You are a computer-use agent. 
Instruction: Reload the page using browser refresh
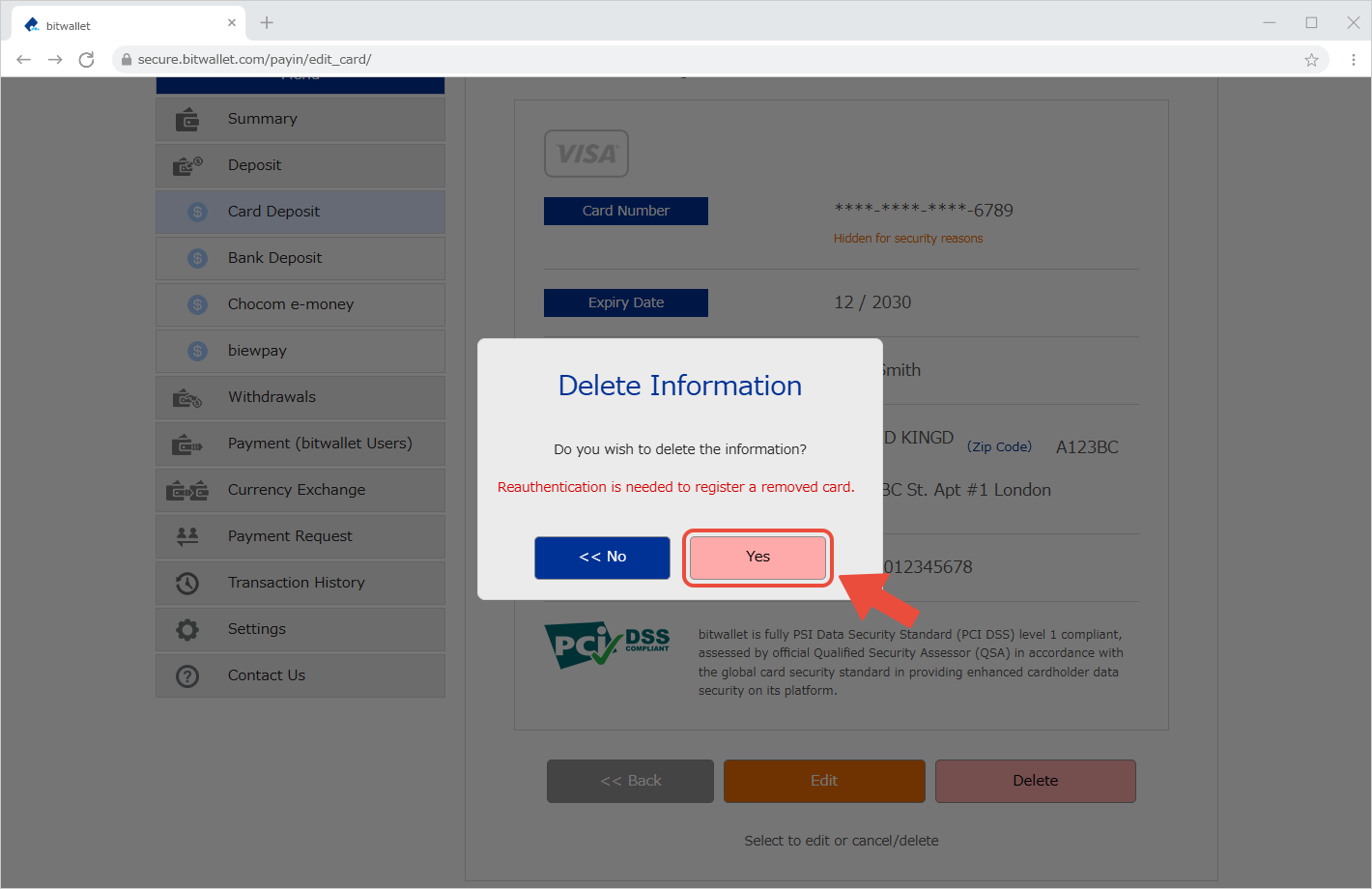tap(86, 60)
